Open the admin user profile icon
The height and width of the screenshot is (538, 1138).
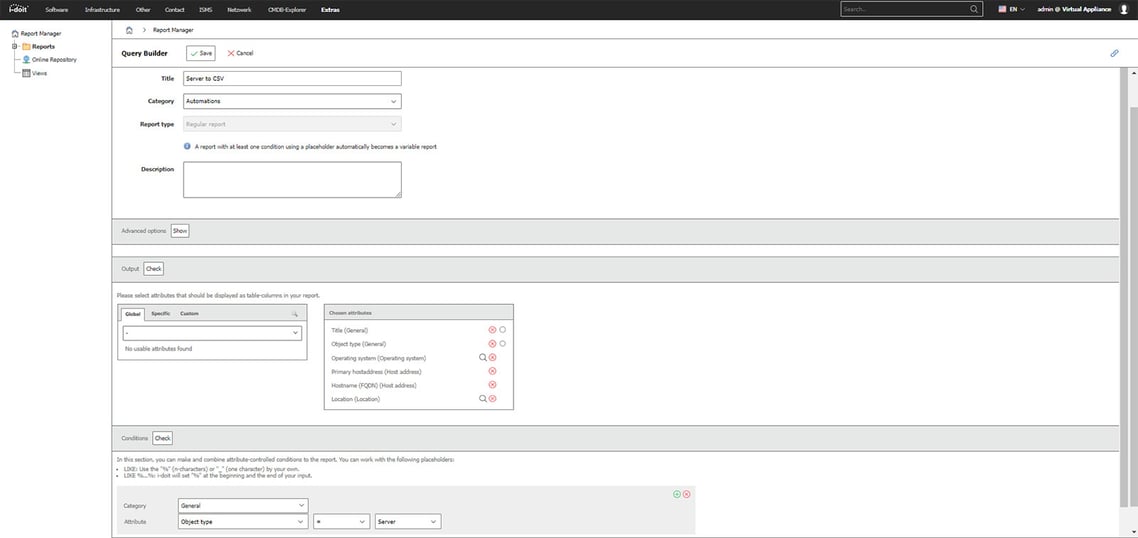(1124, 9)
